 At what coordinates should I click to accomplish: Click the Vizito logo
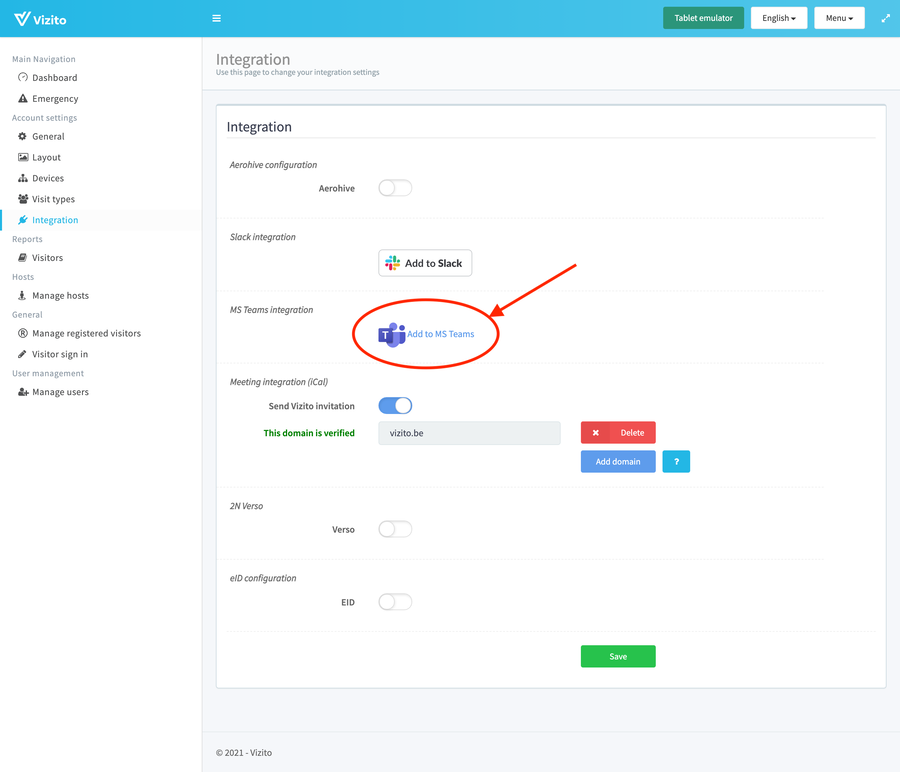pyautogui.click(x=42, y=18)
